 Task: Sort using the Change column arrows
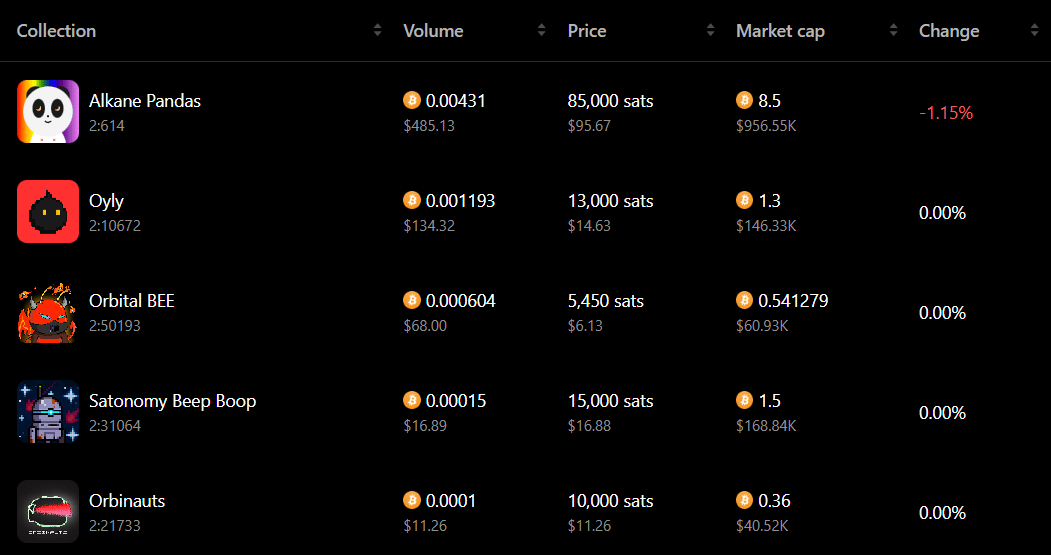coord(1034,30)
